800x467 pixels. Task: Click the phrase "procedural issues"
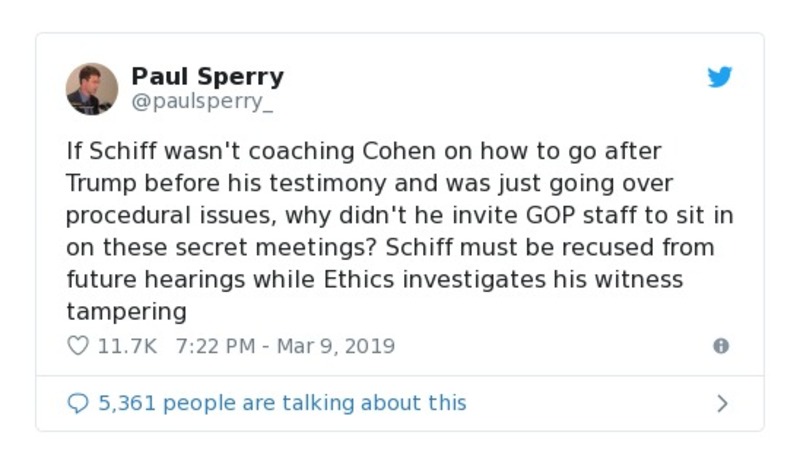(x=165, y=215)
